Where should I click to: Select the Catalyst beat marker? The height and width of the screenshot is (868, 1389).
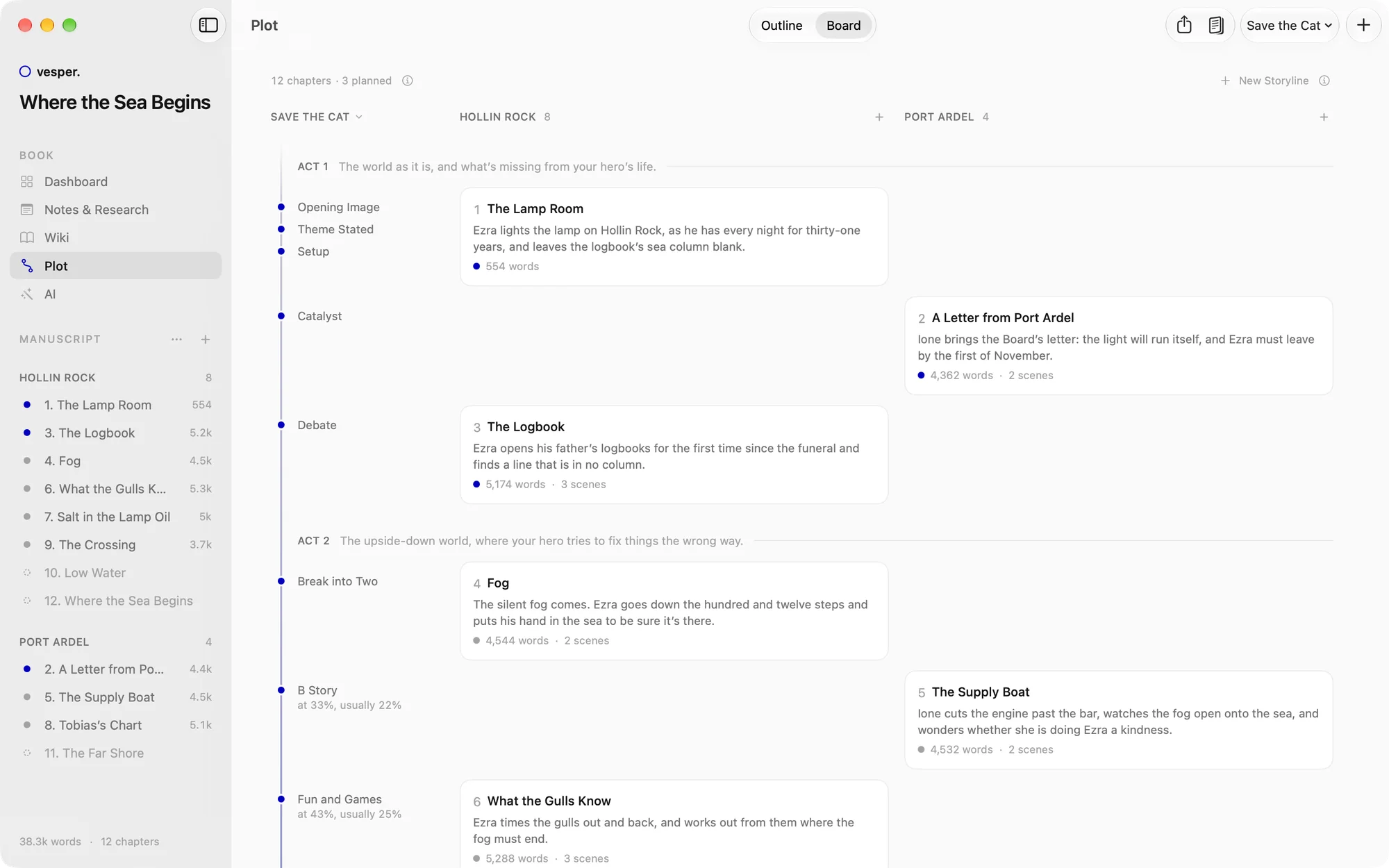[x=281, y=316]
